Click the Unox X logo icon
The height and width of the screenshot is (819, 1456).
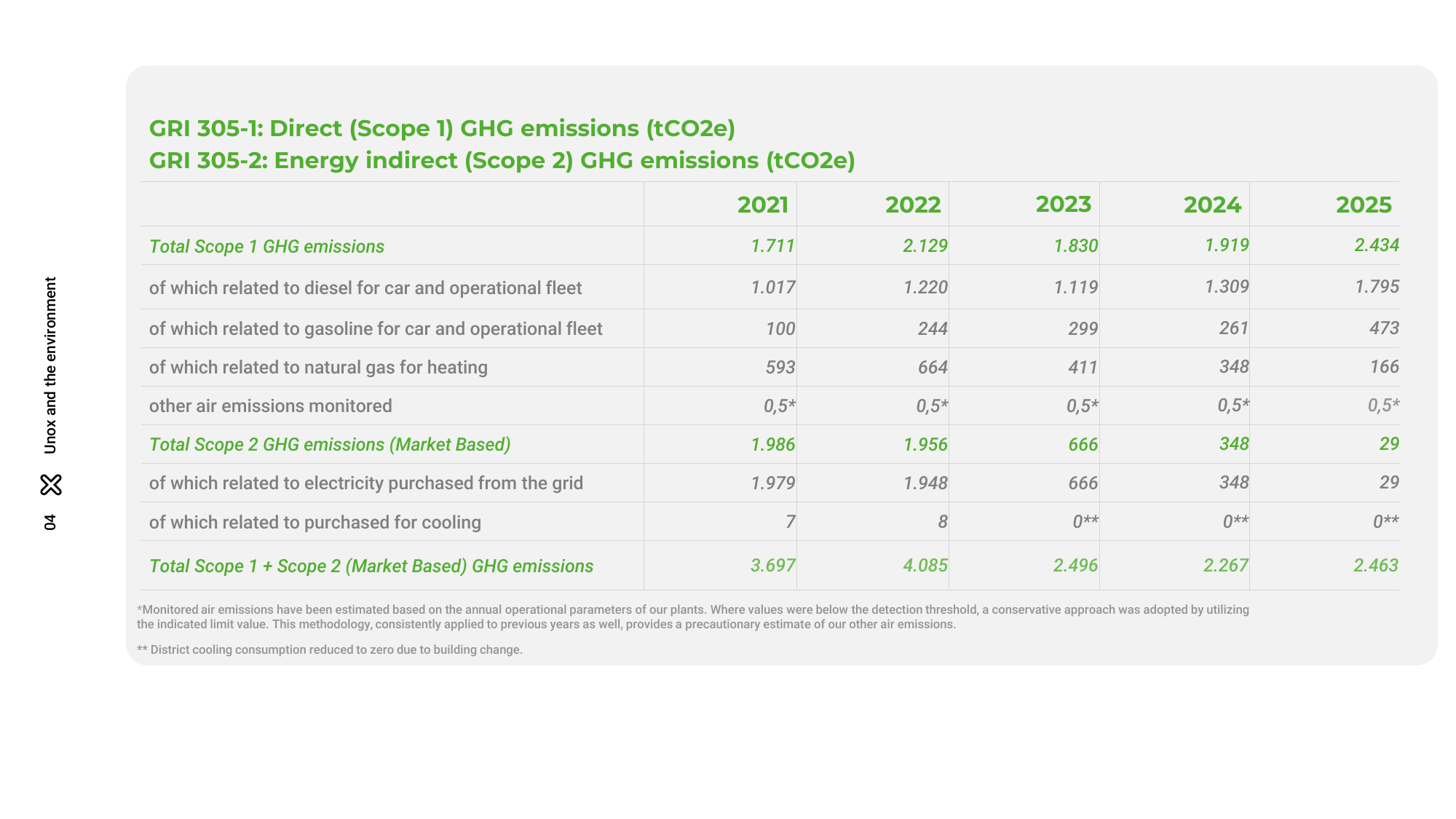51,485
